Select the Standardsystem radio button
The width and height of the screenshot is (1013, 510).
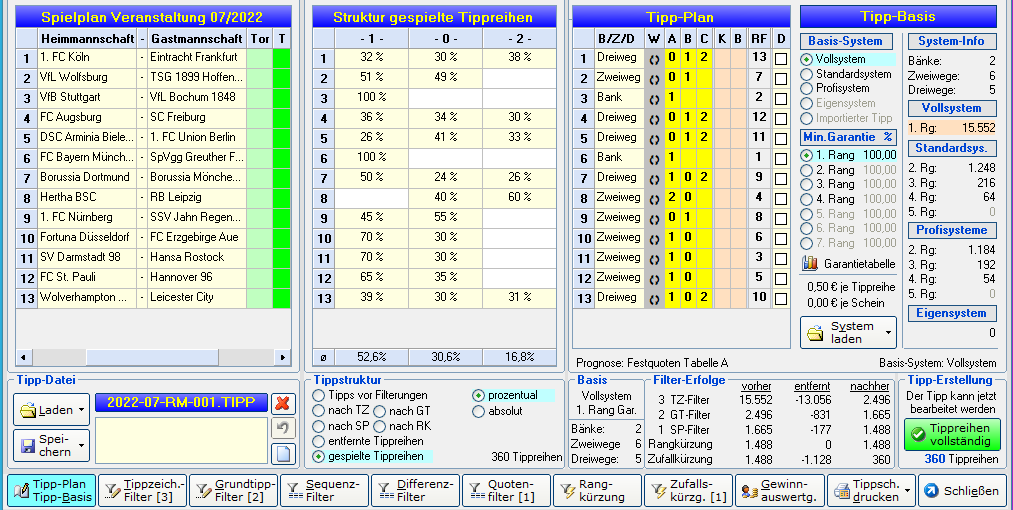pyautogui.click(x=807, y=74)
